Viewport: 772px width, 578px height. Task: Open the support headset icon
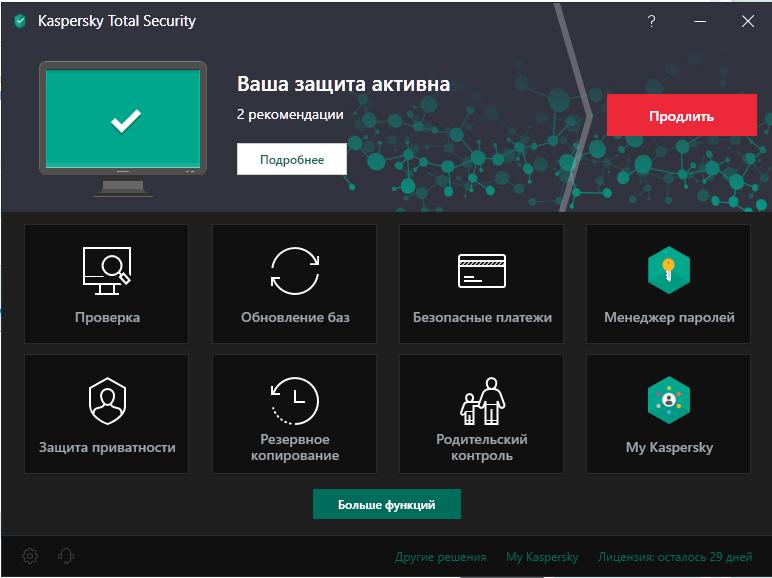(x=65, y=556)
